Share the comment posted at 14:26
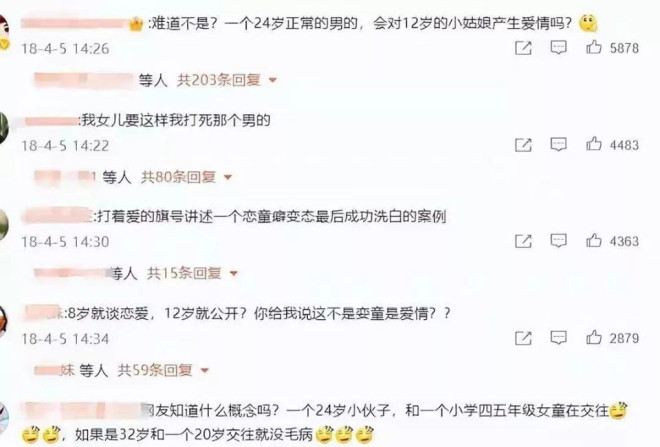Image resolution: width=660 pixels, height=447 pixels. tap(523, 48)
